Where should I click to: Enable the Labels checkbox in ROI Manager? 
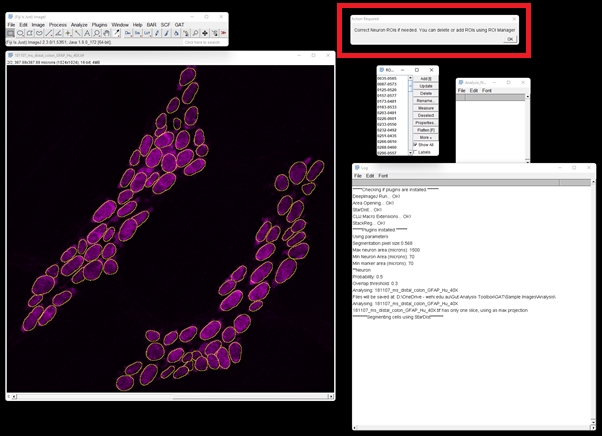415,152
